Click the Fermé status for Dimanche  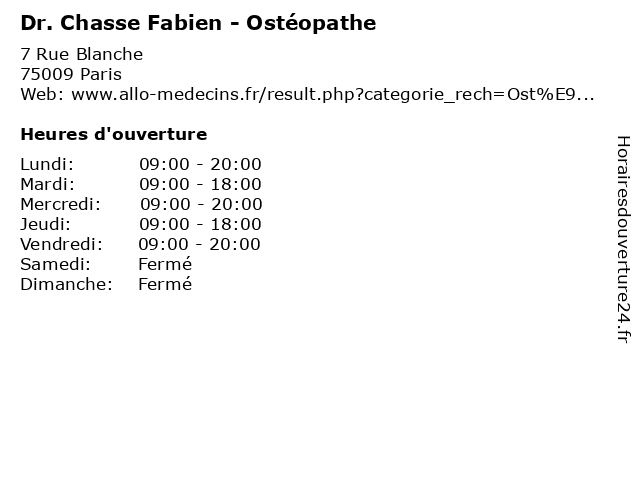[165, 284]
